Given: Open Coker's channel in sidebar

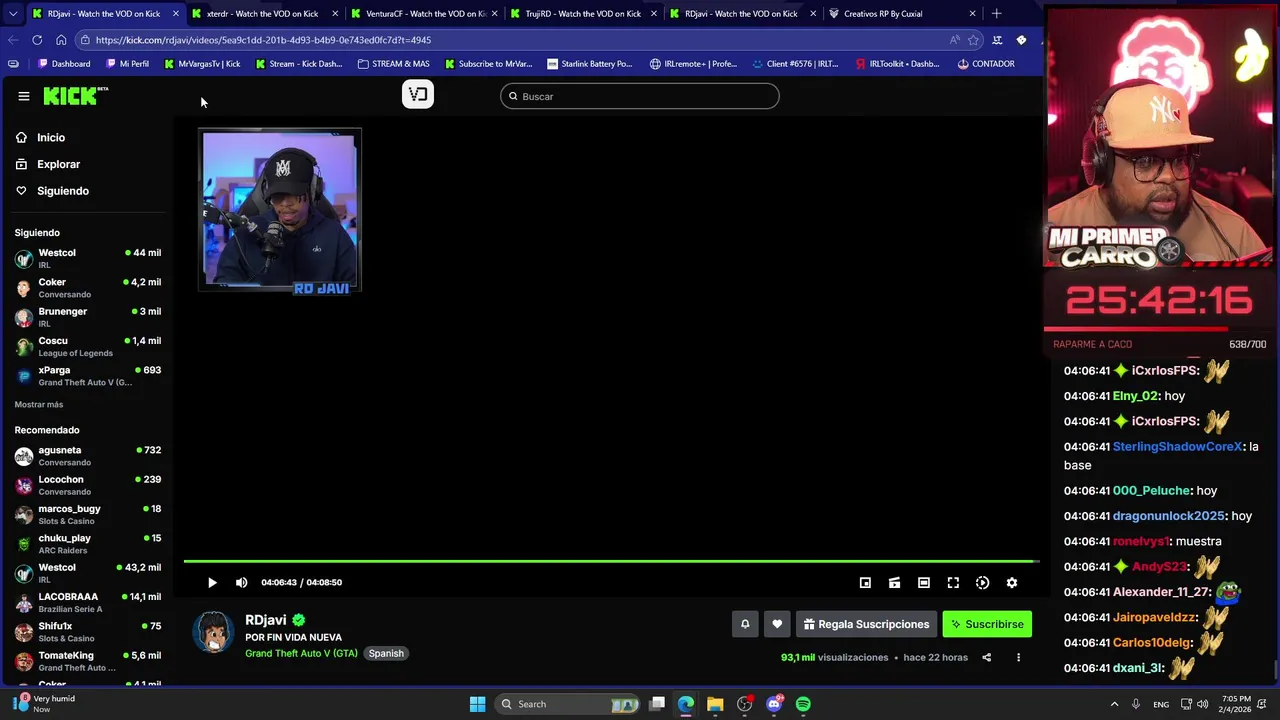Looking at the screenshot, I should coord(88,288).
